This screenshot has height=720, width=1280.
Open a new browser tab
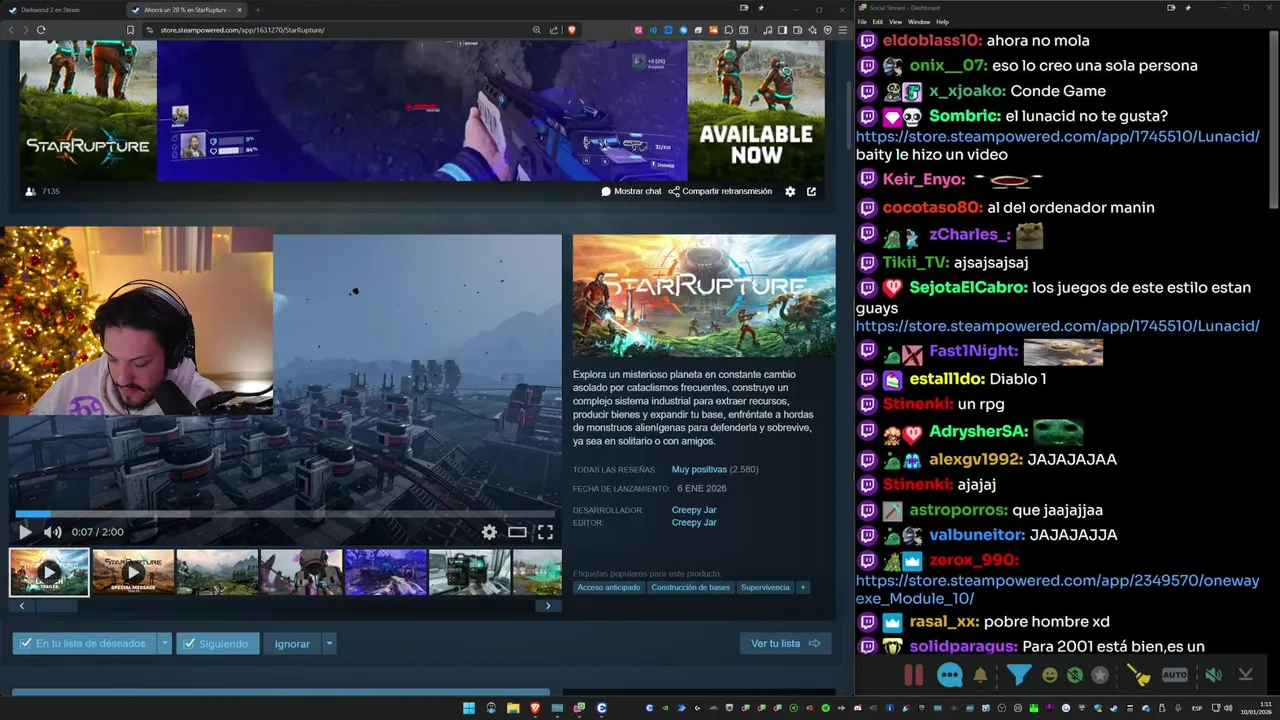(x=258, y=9)
